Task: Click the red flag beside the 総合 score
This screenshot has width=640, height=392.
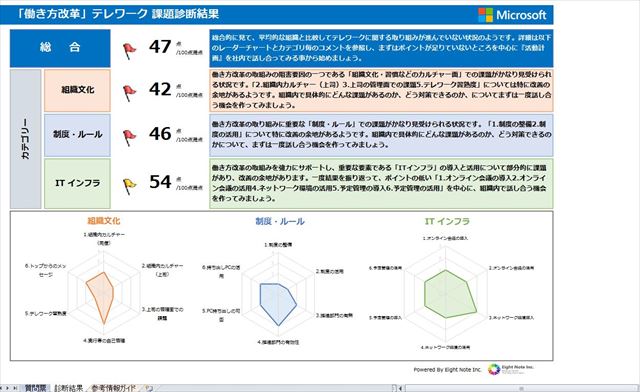Action: coord(129,51)
